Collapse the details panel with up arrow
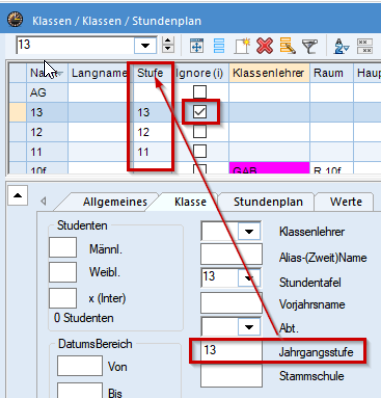The width and height of the screenshot is (382, 398). 17,195
